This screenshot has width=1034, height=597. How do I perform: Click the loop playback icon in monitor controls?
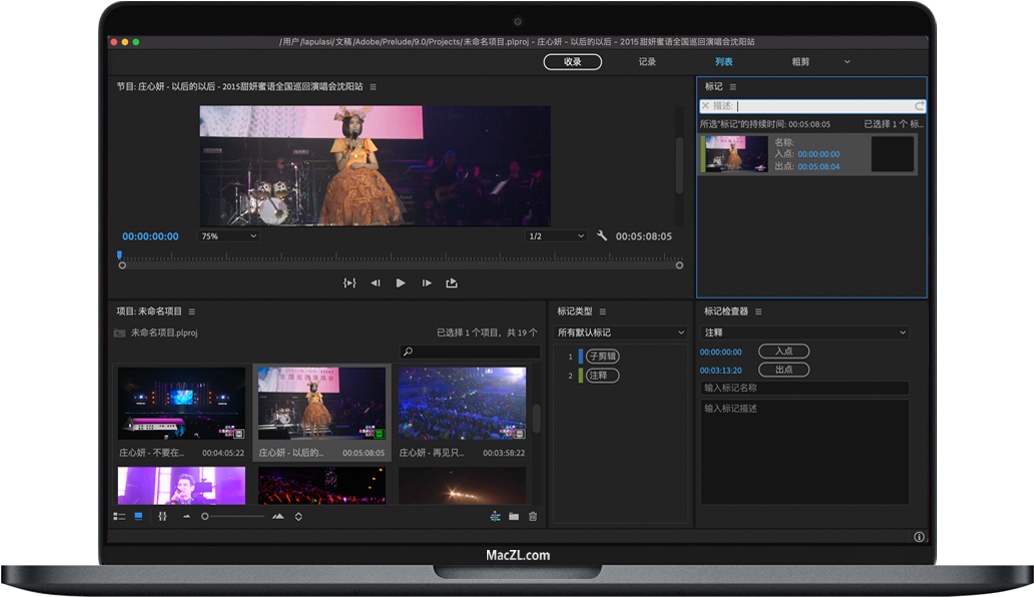pyautogui.click(x=350, y=283)
